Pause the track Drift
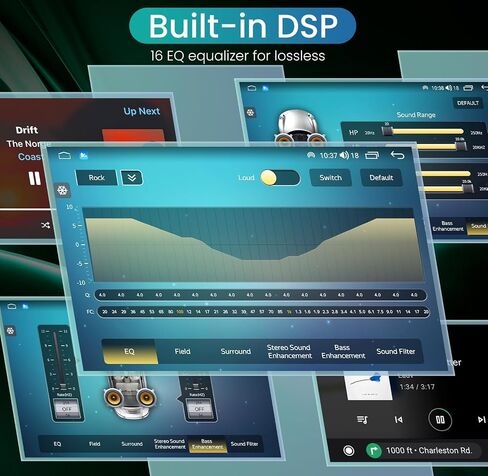 pos(34,179)
